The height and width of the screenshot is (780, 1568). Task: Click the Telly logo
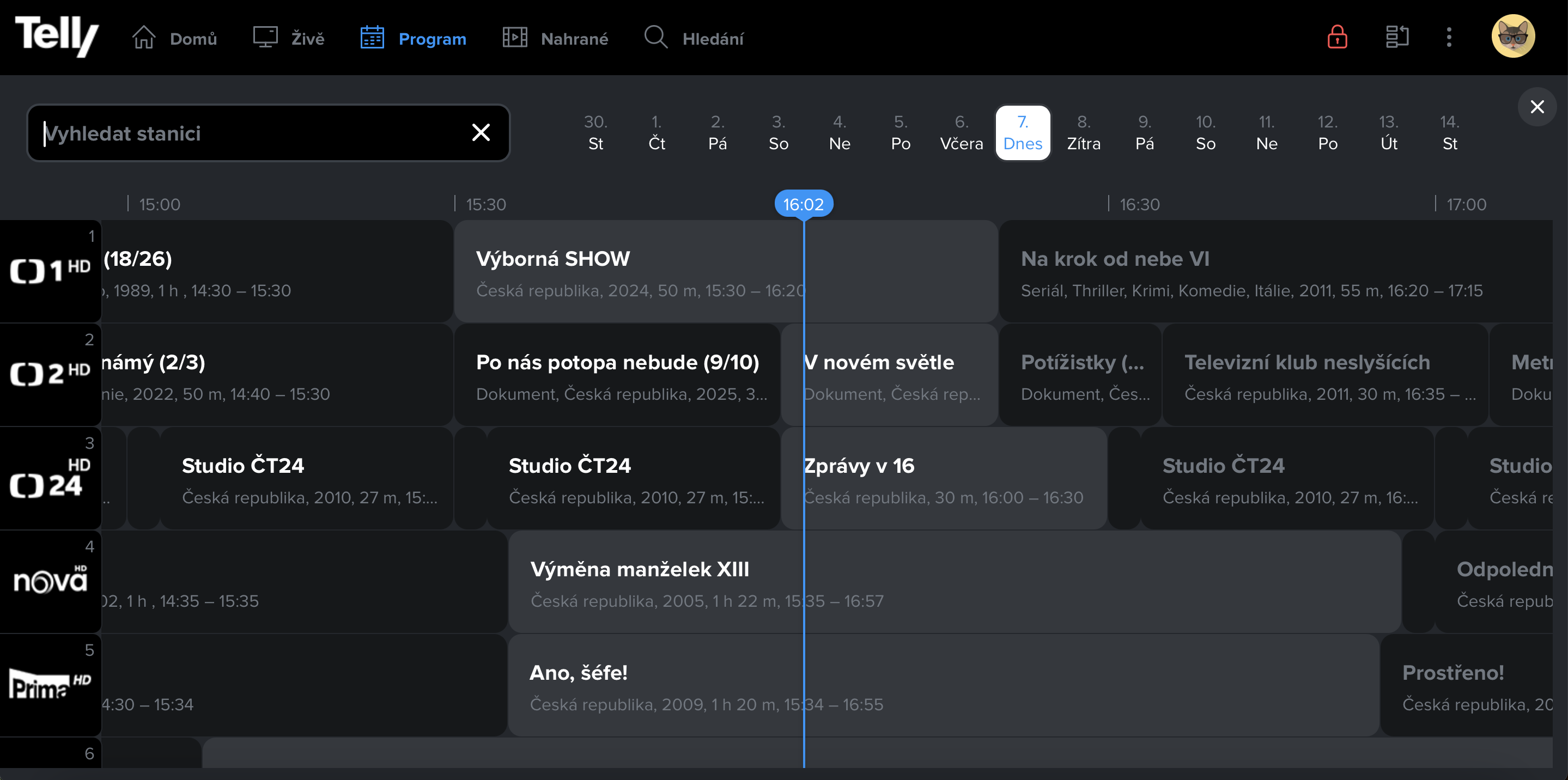(57, 36)
